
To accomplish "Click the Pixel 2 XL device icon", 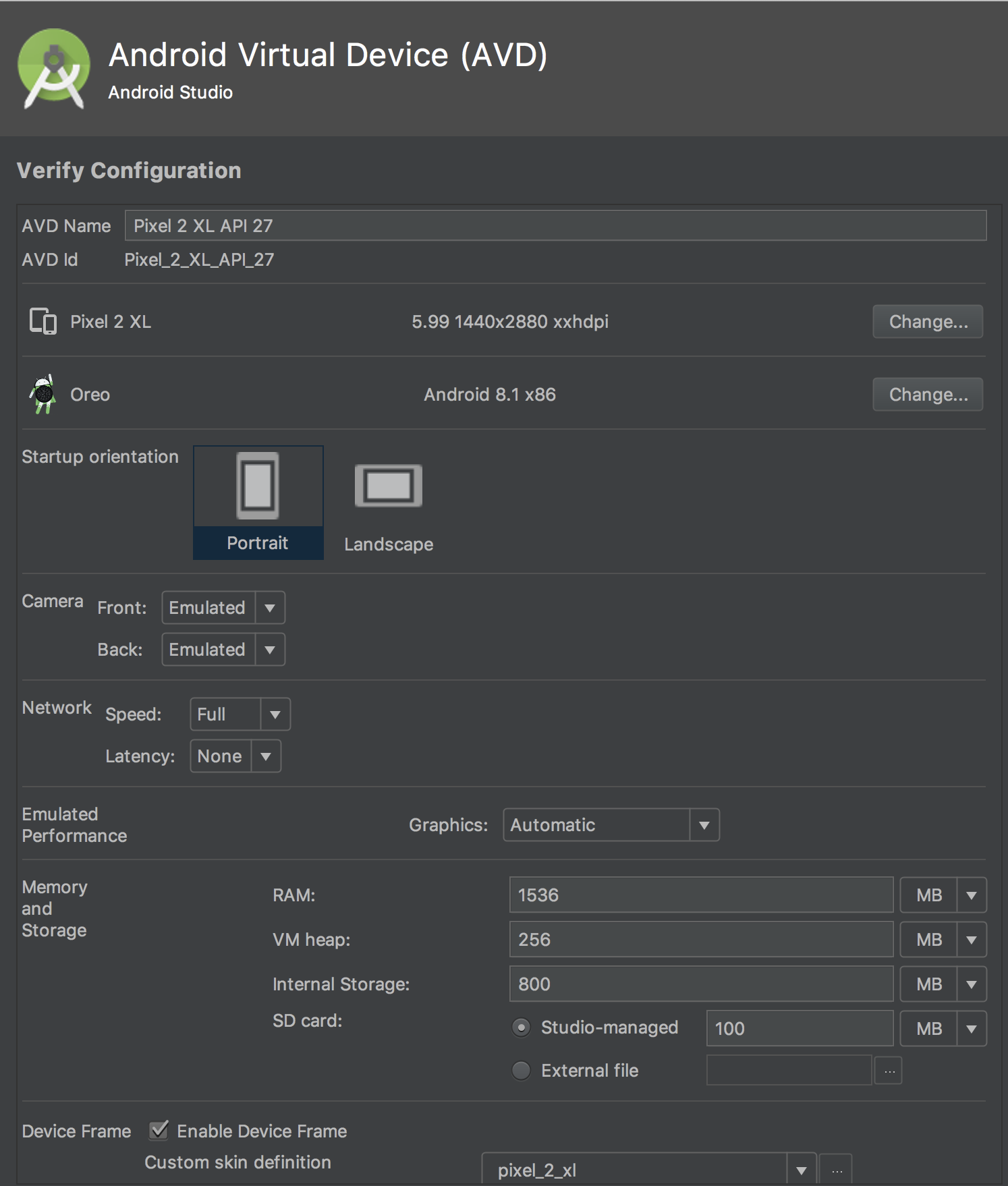I will pyautogui.click(x=43, y=321).
